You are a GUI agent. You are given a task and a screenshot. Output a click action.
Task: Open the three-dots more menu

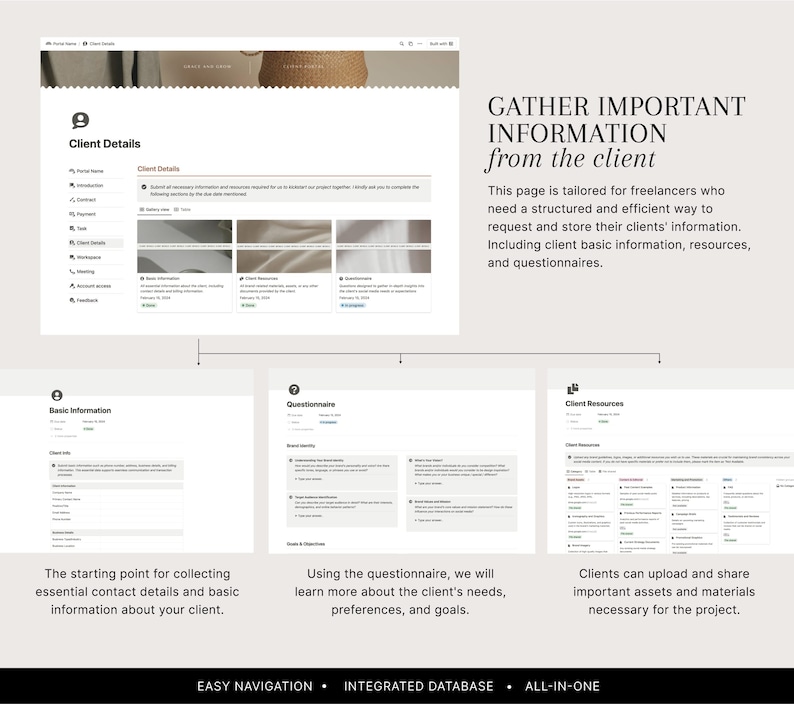click(x=419, y=44)
